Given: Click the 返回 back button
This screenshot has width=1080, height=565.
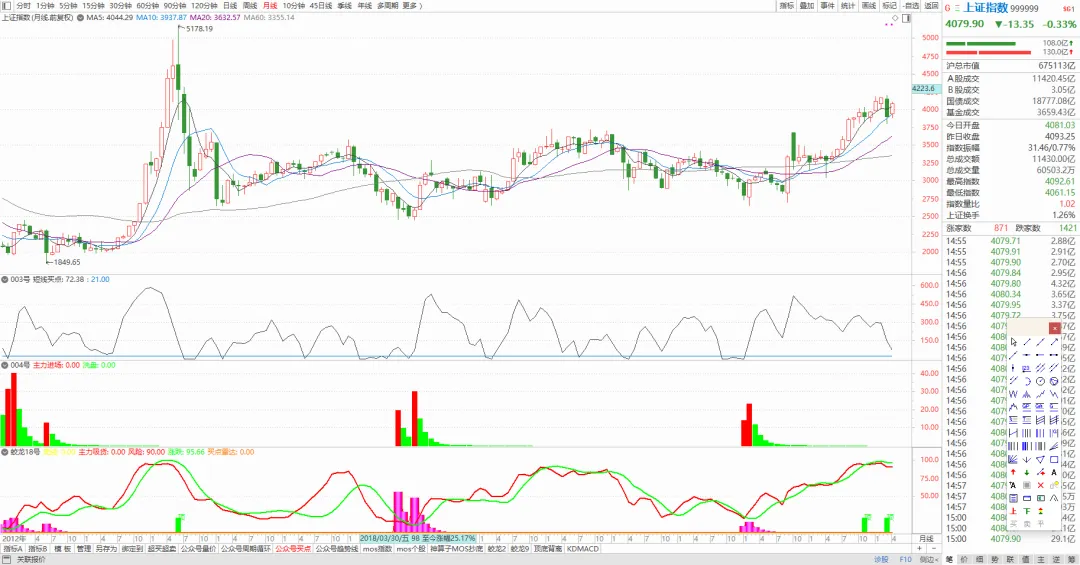Looking at the screenshot, I should [x=932, y=6].
